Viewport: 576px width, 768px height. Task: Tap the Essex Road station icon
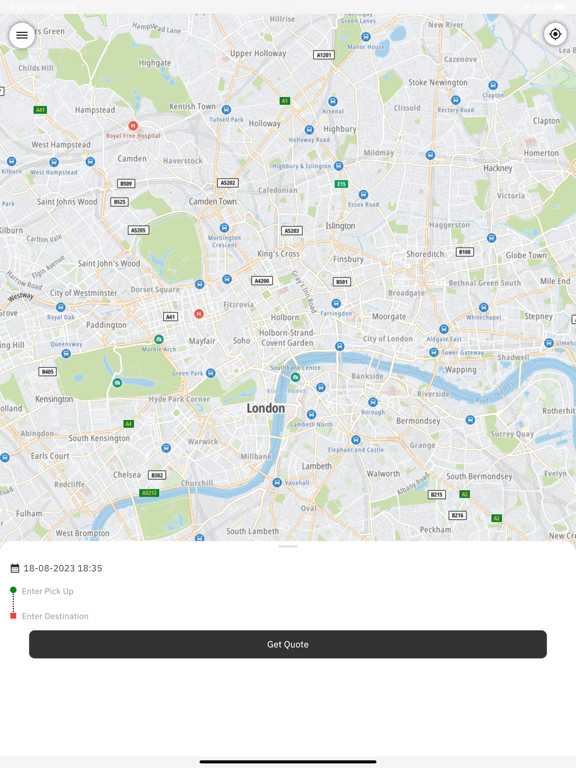pyautogui.click(x=363, y=194)
